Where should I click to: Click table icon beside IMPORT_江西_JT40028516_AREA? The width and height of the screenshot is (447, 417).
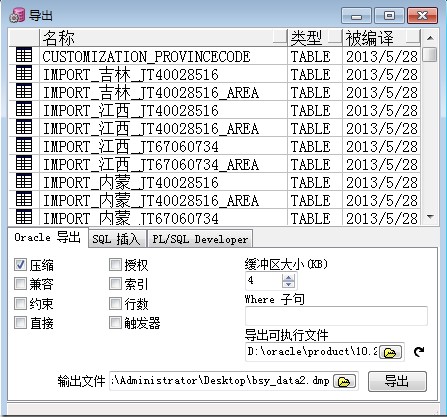click(x=24, y=127)
